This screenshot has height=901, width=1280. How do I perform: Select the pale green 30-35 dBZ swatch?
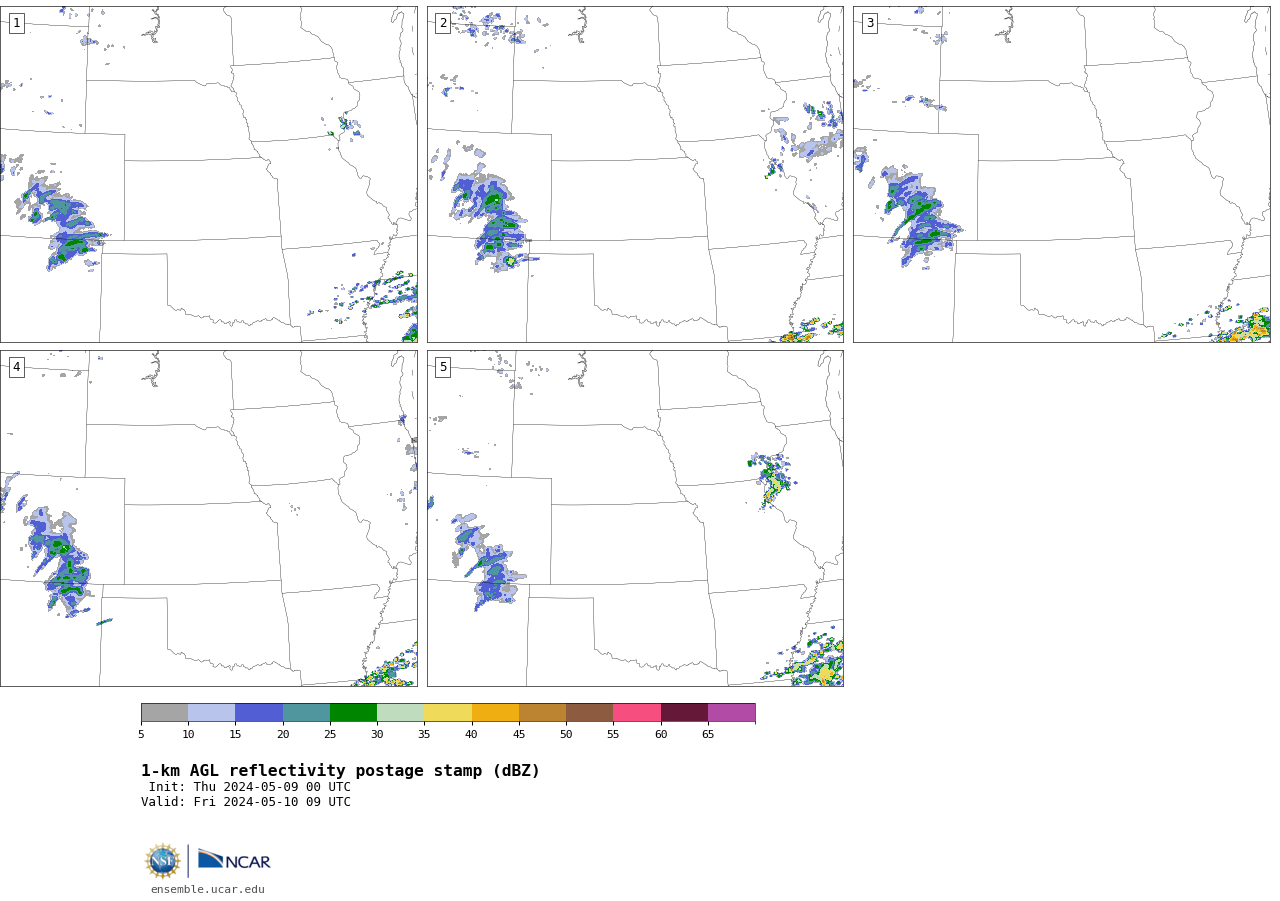pyautogui.click(x=401, y=712)
